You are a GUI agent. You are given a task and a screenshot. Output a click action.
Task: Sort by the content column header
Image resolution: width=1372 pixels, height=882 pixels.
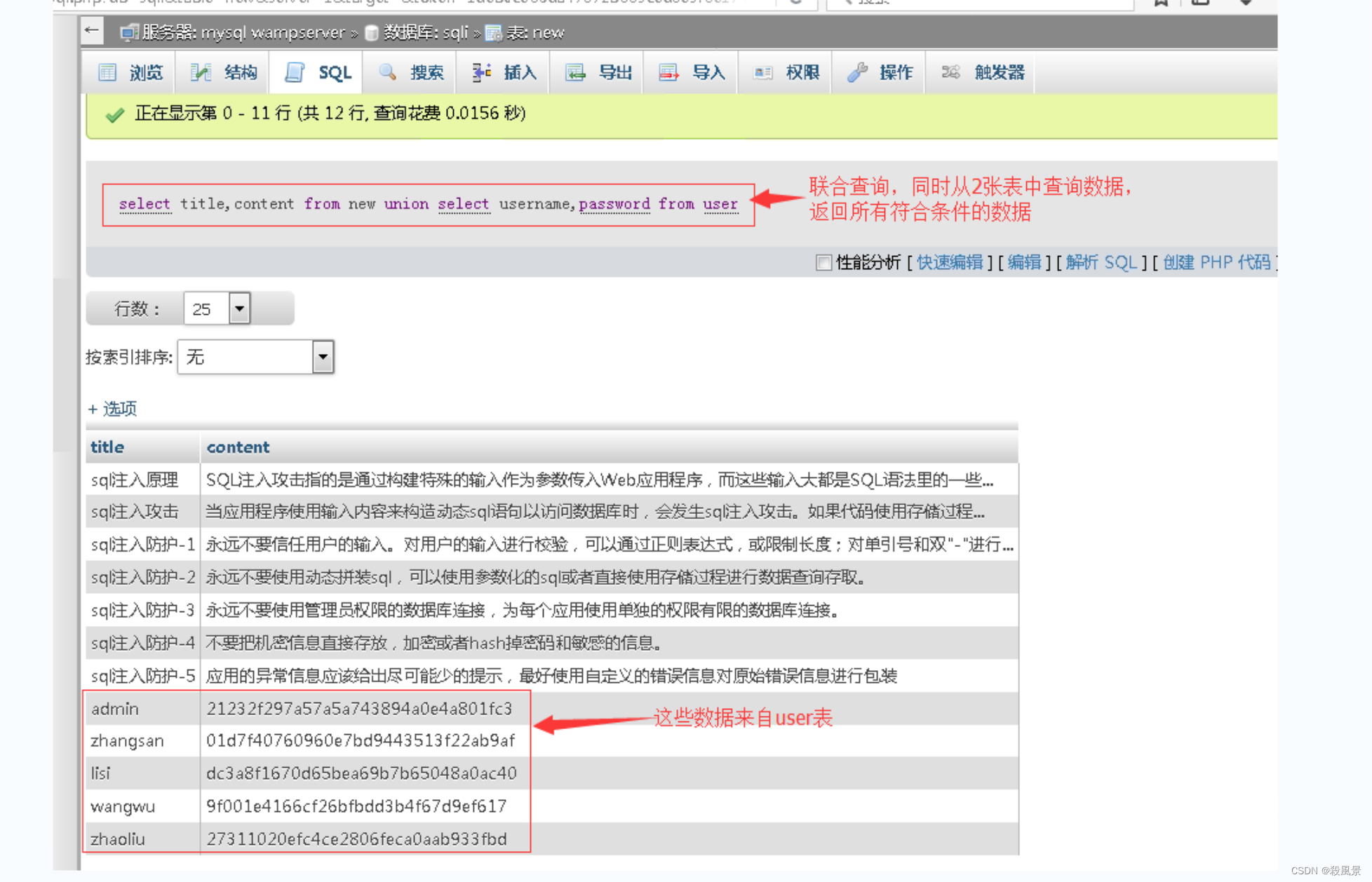238,447
